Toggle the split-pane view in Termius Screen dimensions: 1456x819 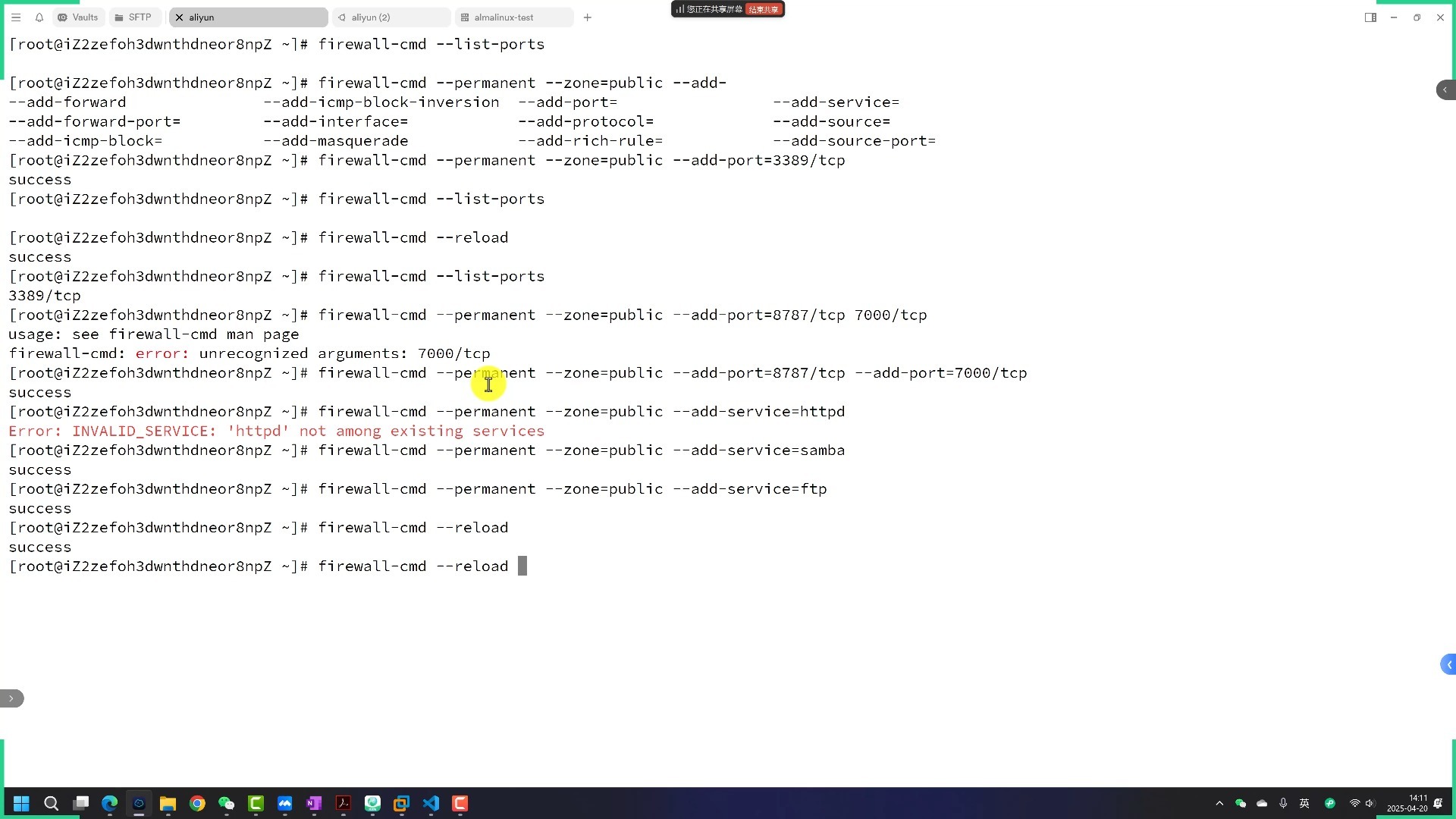coord(1371,17)
